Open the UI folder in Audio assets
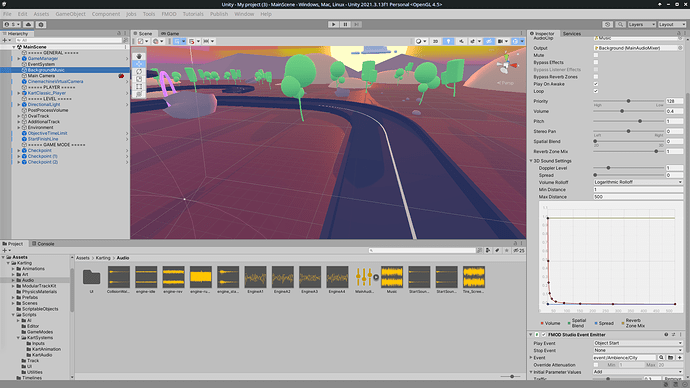 click(92, 280)
